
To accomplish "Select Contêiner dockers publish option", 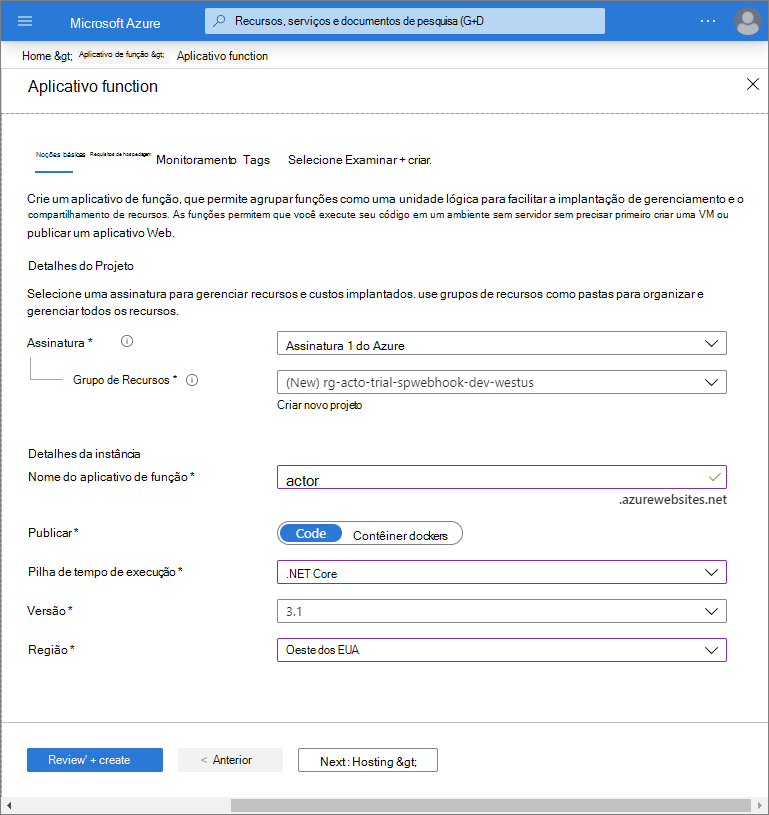I will (400, 536).
